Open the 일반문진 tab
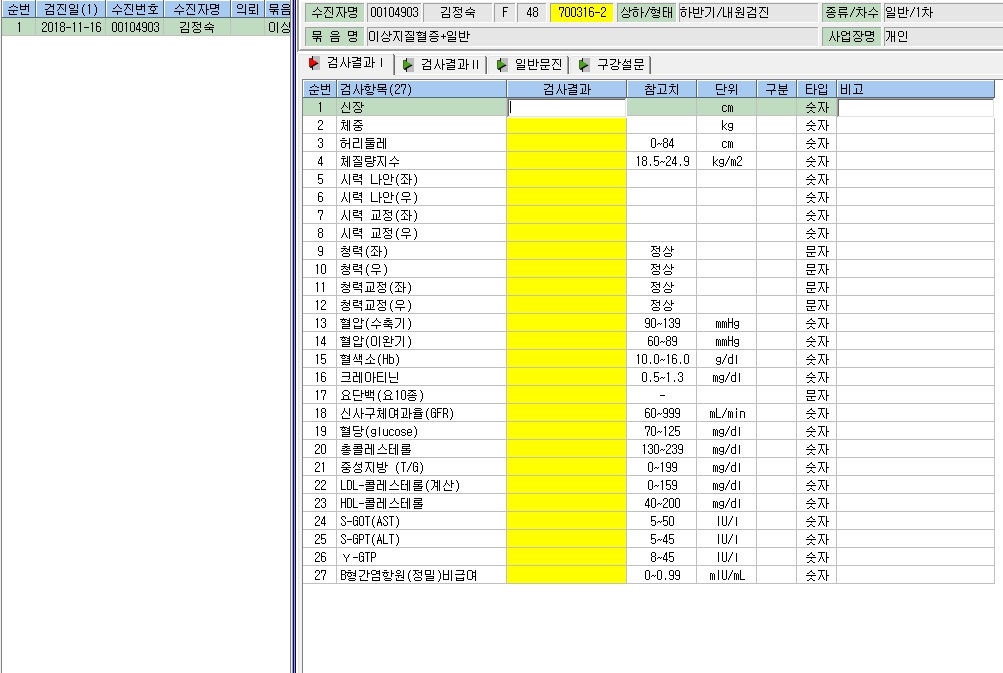The image size is (1003, 673). coord(530,65)
